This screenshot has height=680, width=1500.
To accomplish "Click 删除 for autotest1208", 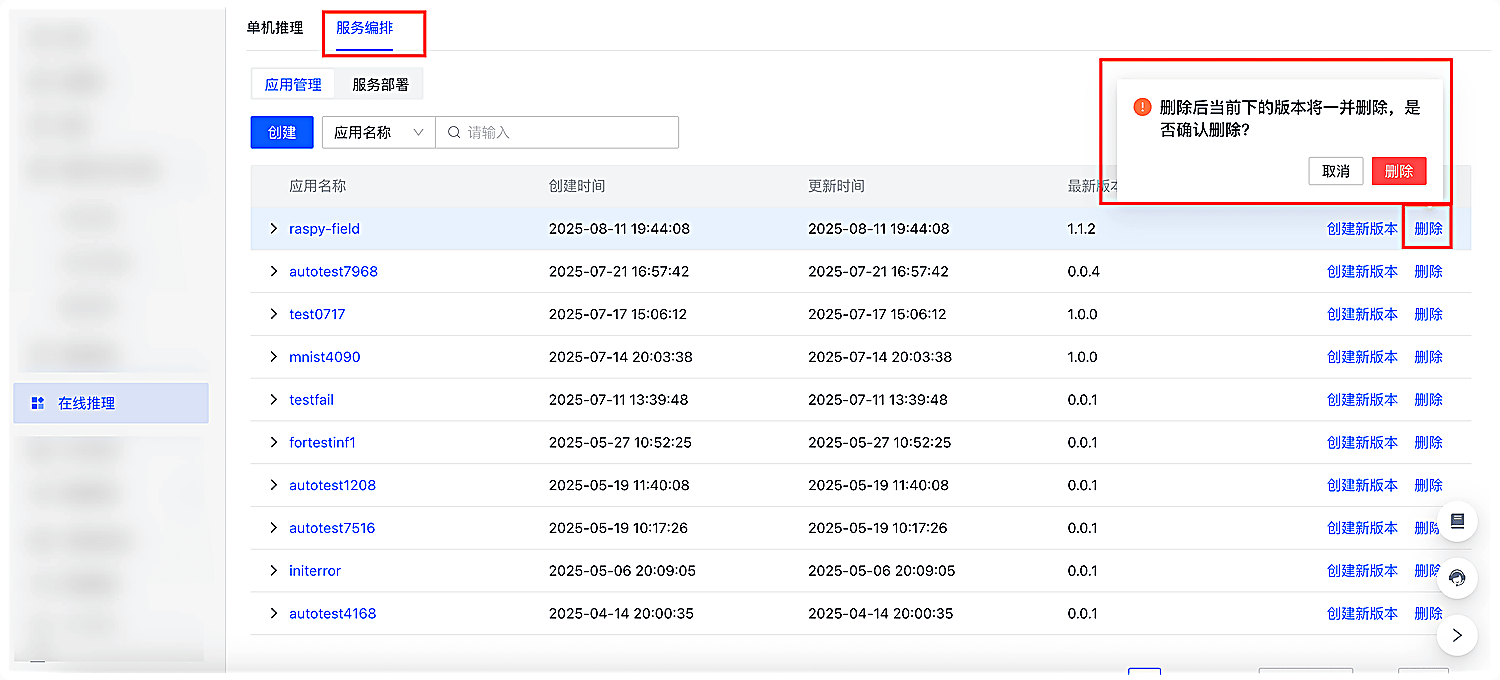I will tap(1428, 485).
